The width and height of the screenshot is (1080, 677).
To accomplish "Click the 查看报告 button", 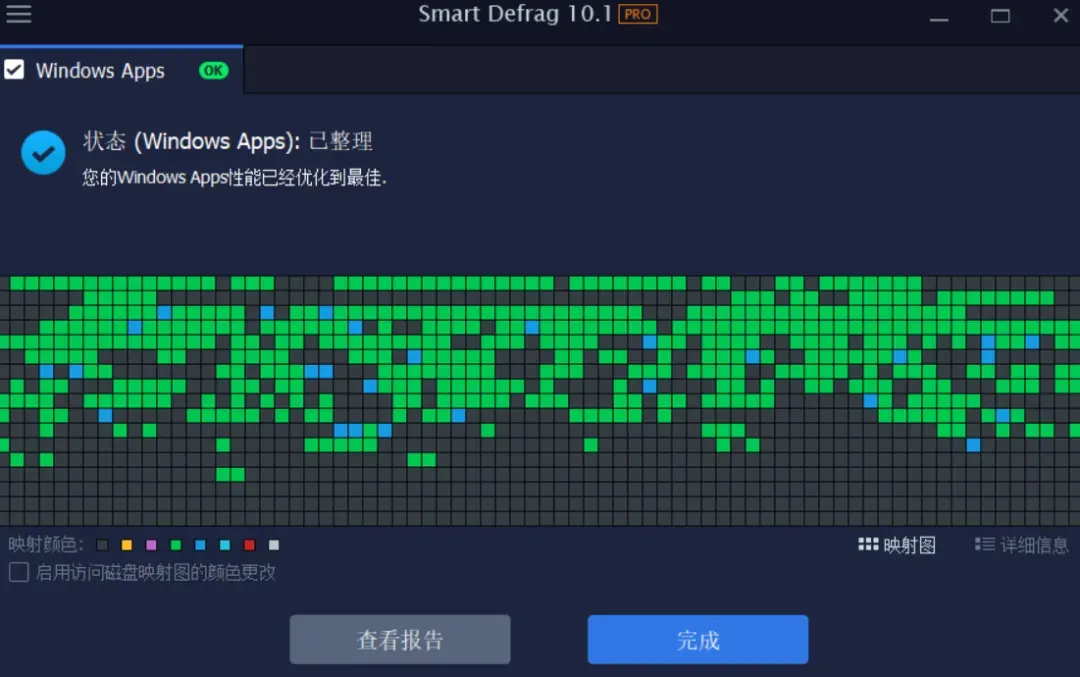I will point(399,640).
